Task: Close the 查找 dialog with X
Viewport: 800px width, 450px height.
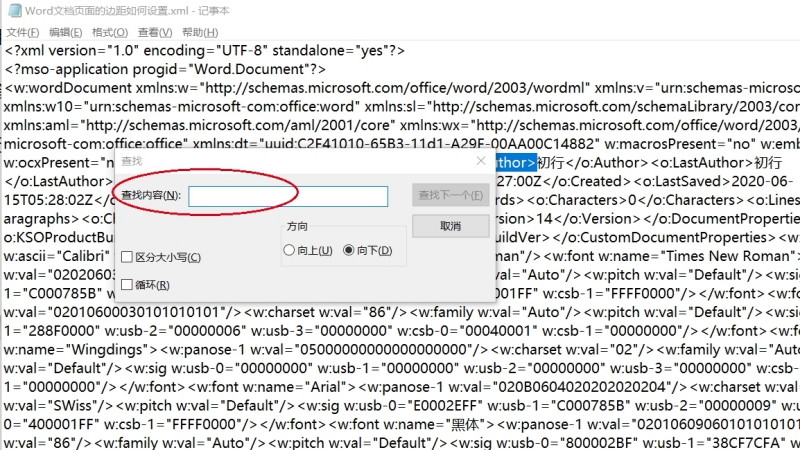Action: click(x=481, y=160)
